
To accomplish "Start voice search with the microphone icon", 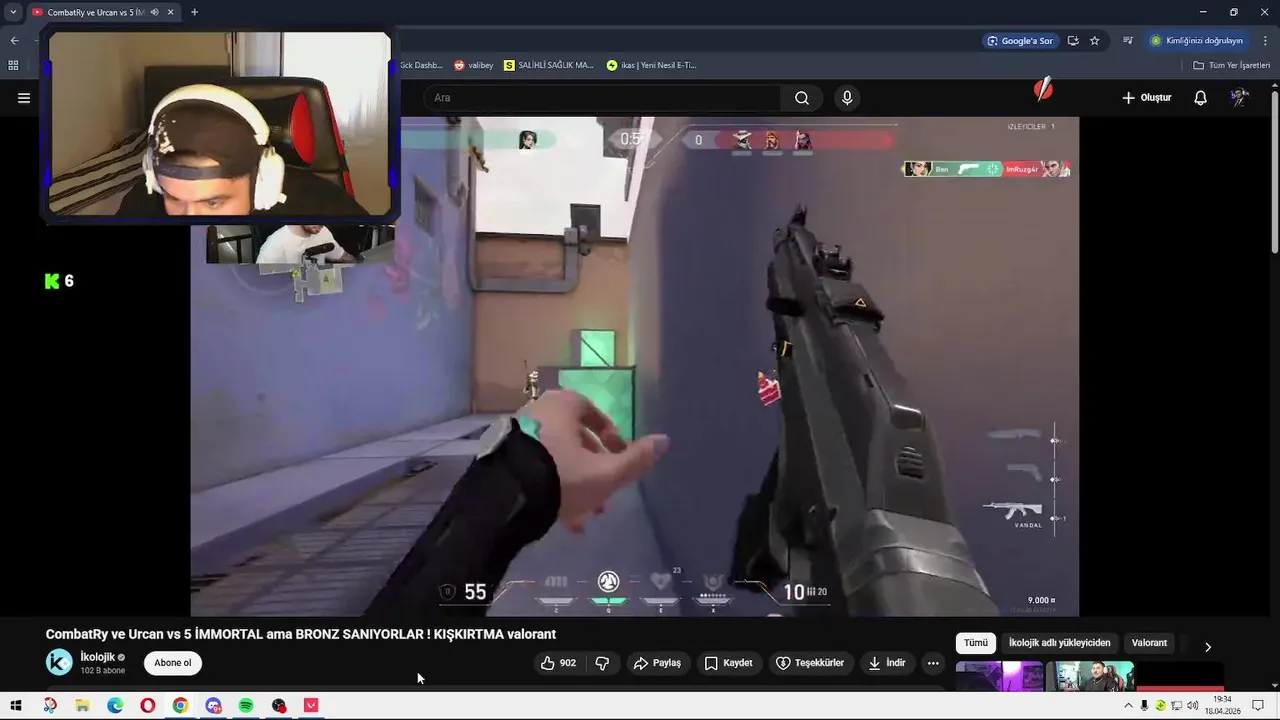I will click(847, 98).
